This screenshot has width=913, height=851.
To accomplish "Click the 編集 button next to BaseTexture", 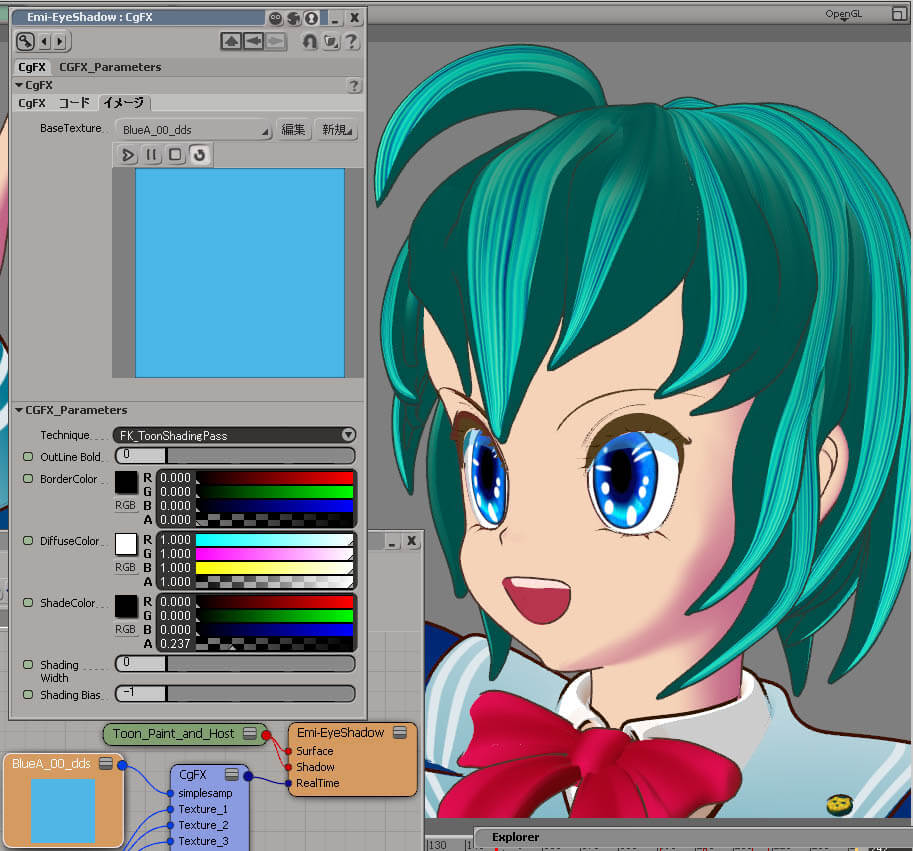I will (x=293, y=130).
